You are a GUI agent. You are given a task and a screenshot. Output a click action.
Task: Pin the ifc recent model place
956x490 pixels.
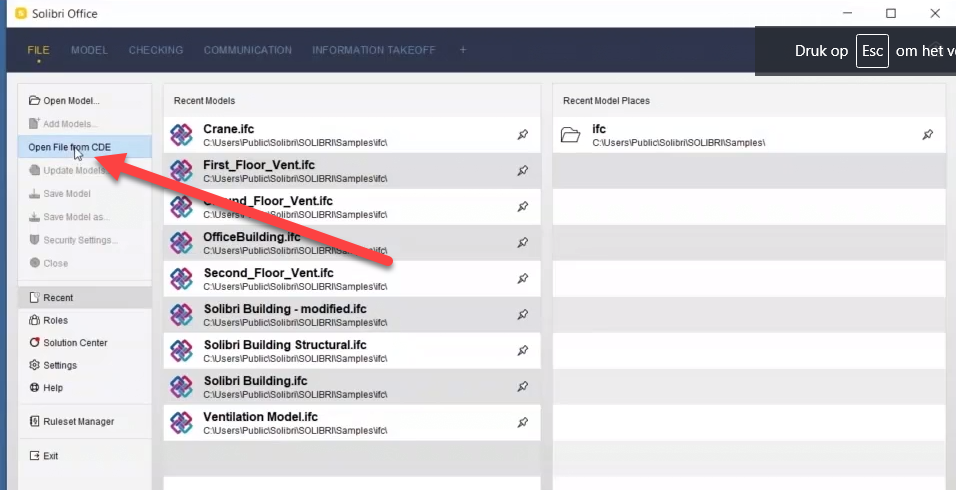tap(927, 135)
